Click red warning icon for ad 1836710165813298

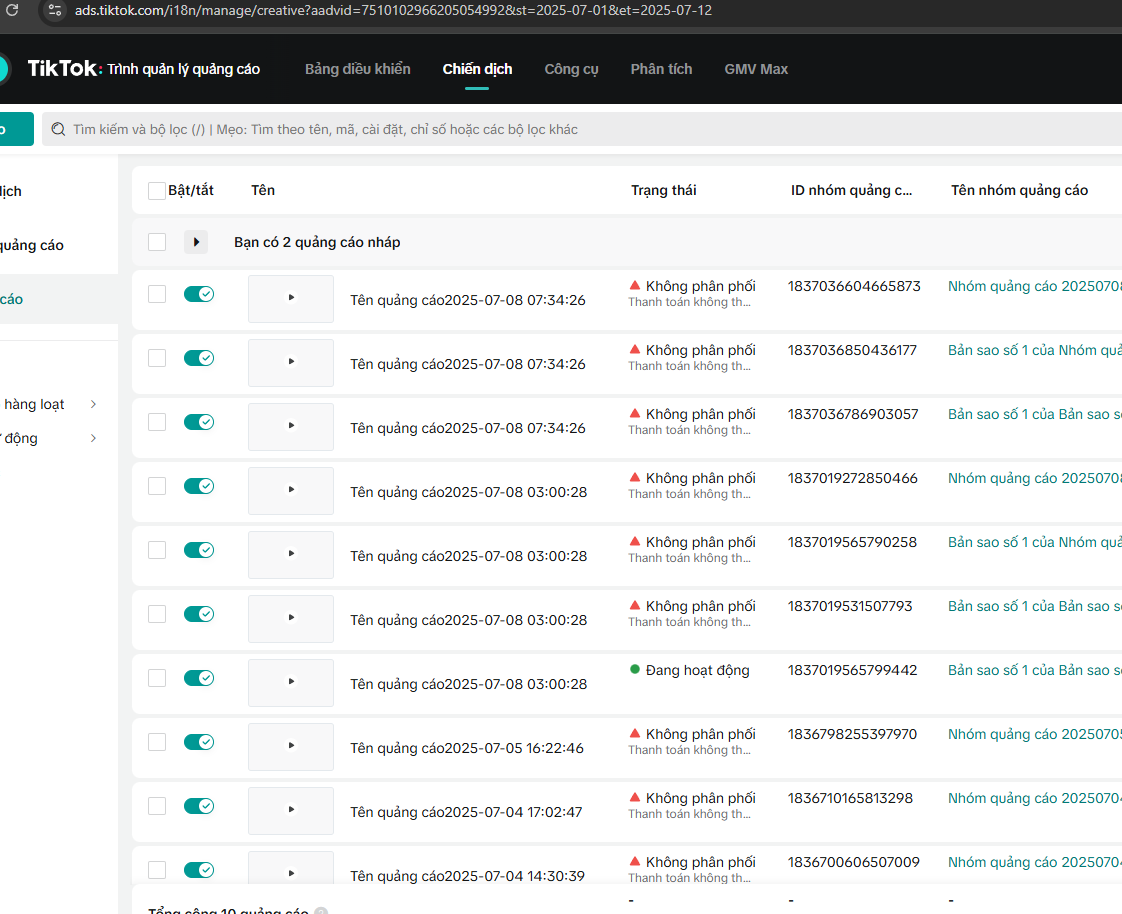pos(635,797)
